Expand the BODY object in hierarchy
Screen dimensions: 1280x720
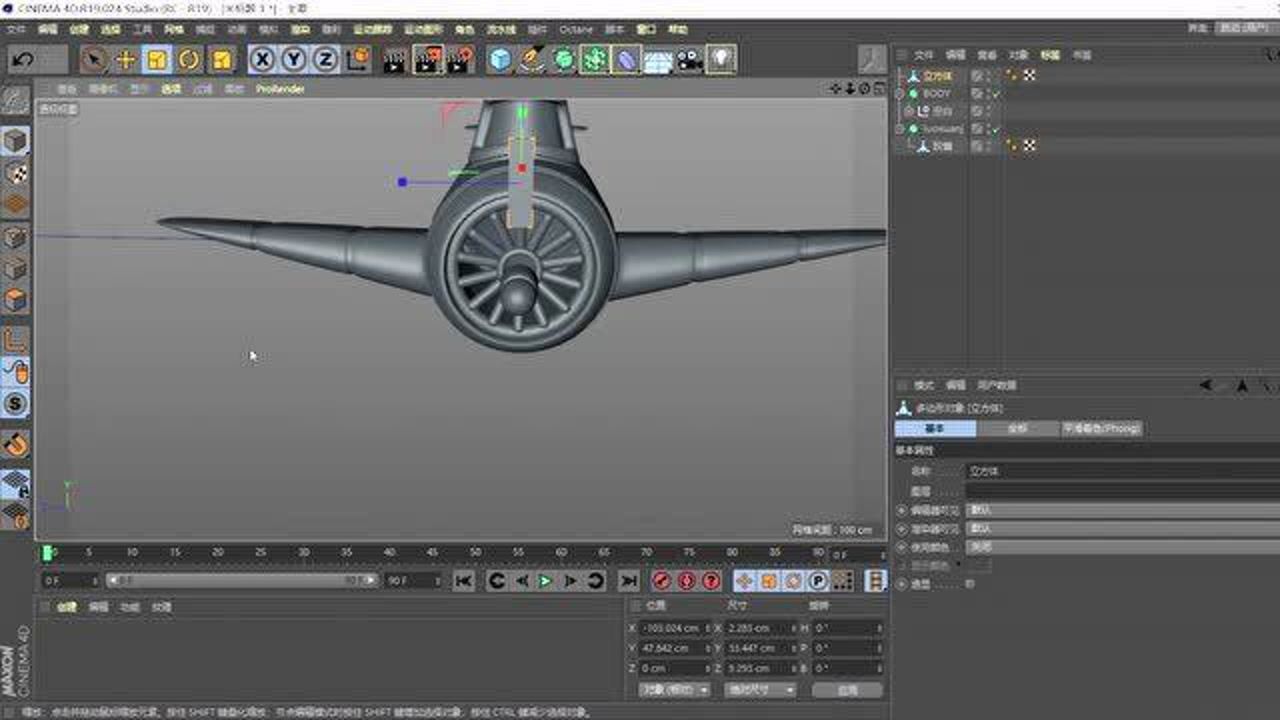(x=900, y=93)
